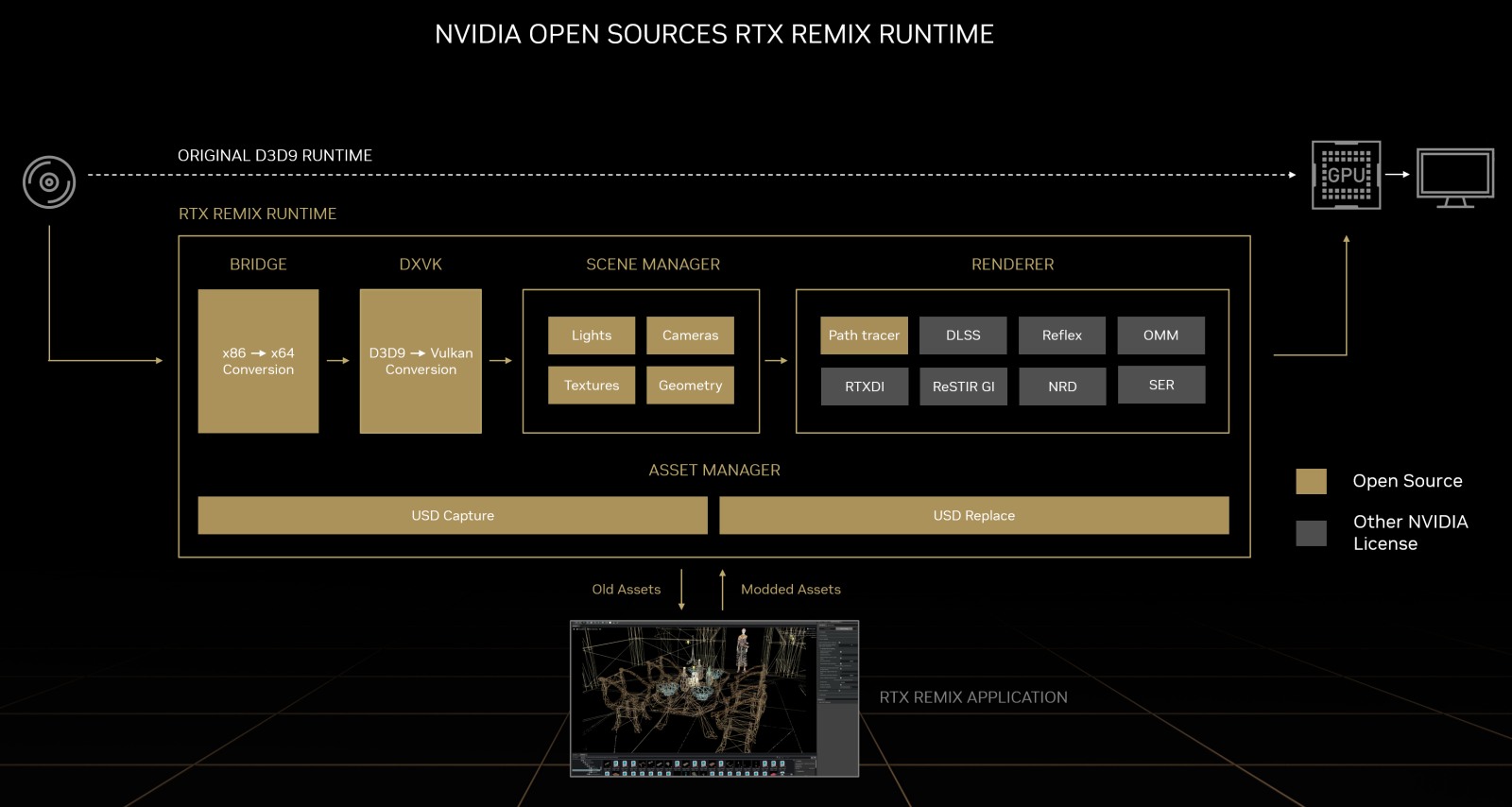Click the Modded Assets upward arrow

722,590
